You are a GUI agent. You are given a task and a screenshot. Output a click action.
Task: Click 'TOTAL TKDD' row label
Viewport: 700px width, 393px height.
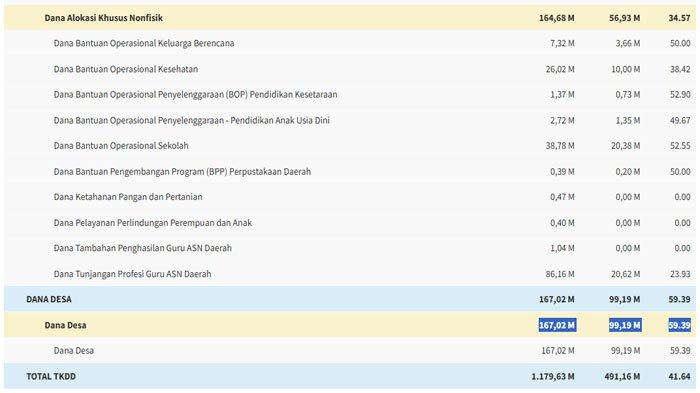[51, 376]
